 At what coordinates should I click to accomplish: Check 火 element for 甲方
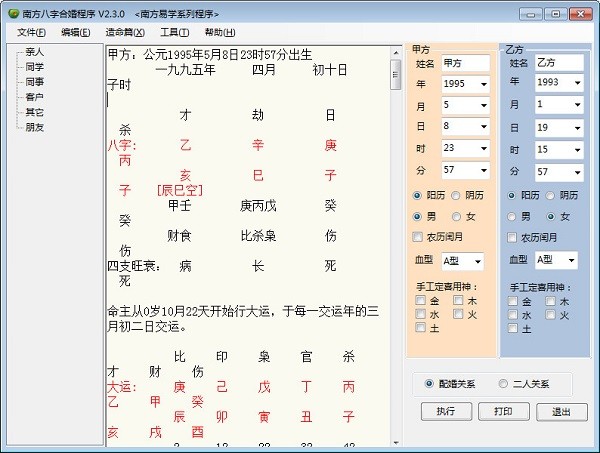coord(458,314)
